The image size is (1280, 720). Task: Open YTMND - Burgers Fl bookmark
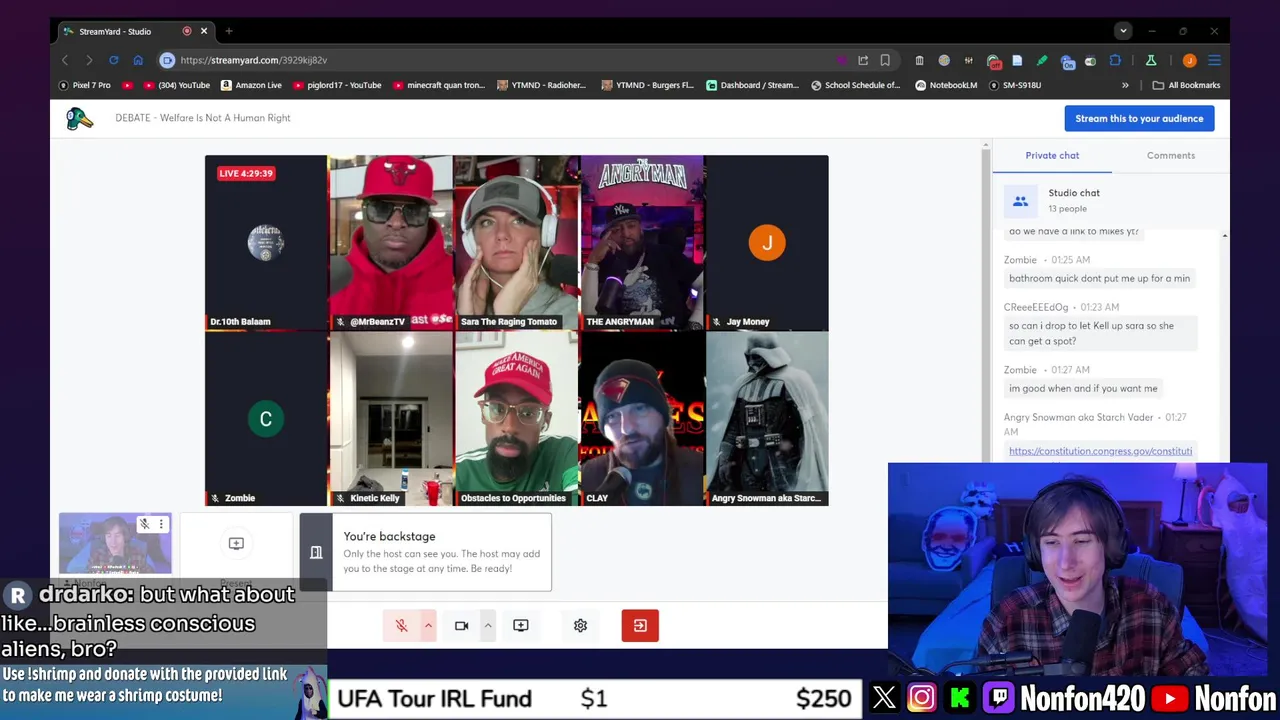(648, 85)
